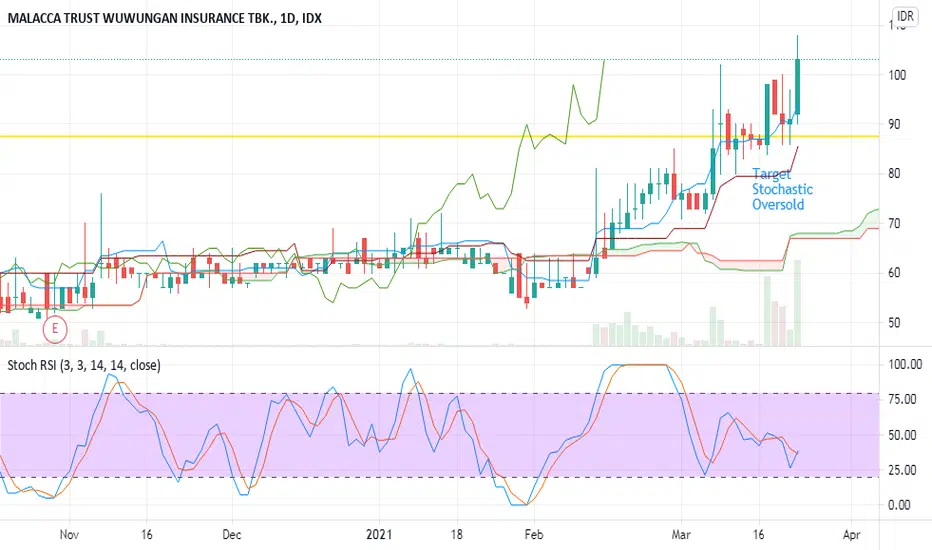
Task: Click the Stoch RSI indicator label
Action: click(84, 365)
